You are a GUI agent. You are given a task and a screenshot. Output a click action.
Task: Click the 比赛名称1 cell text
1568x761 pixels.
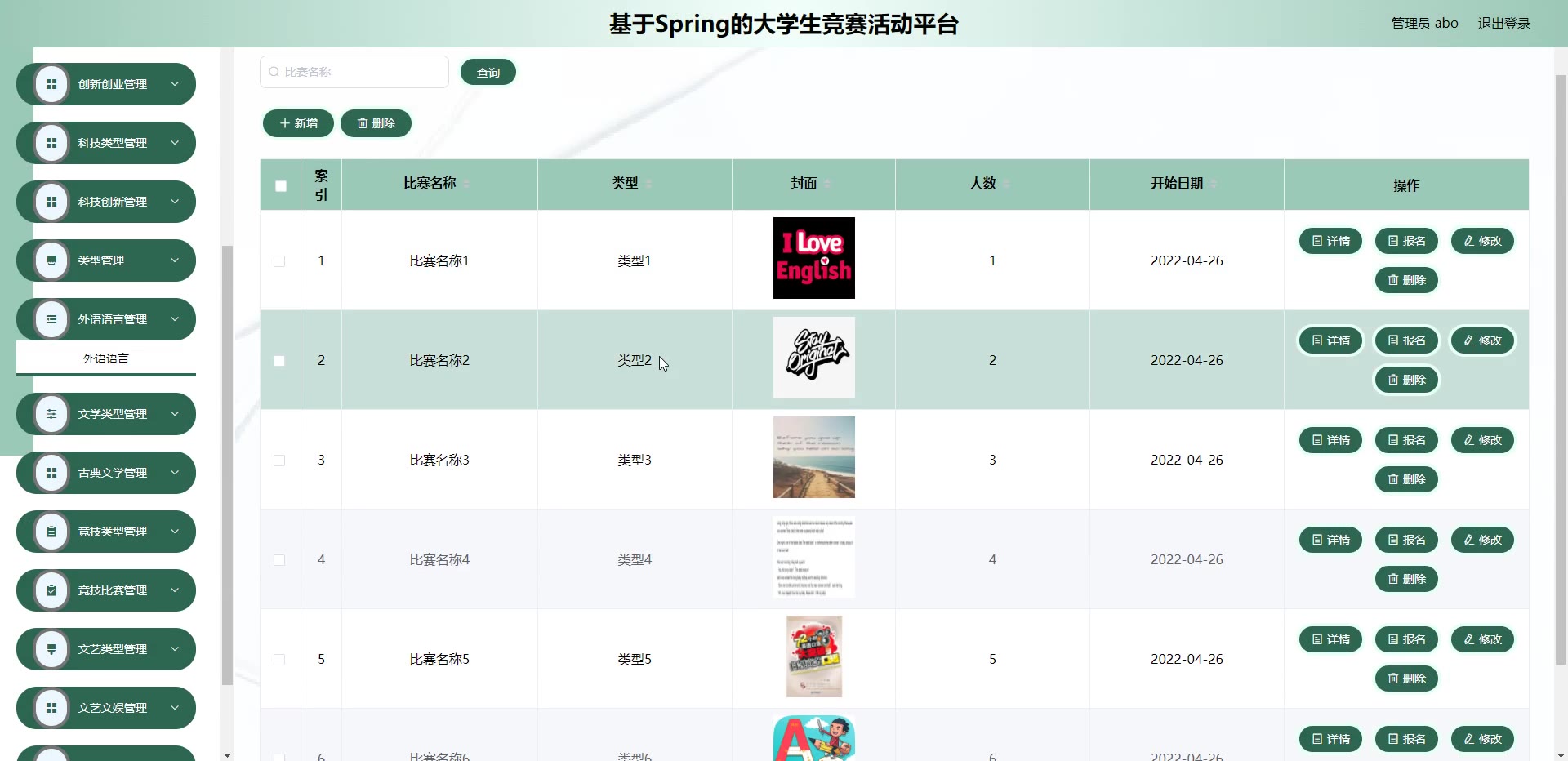click(439, 260)
